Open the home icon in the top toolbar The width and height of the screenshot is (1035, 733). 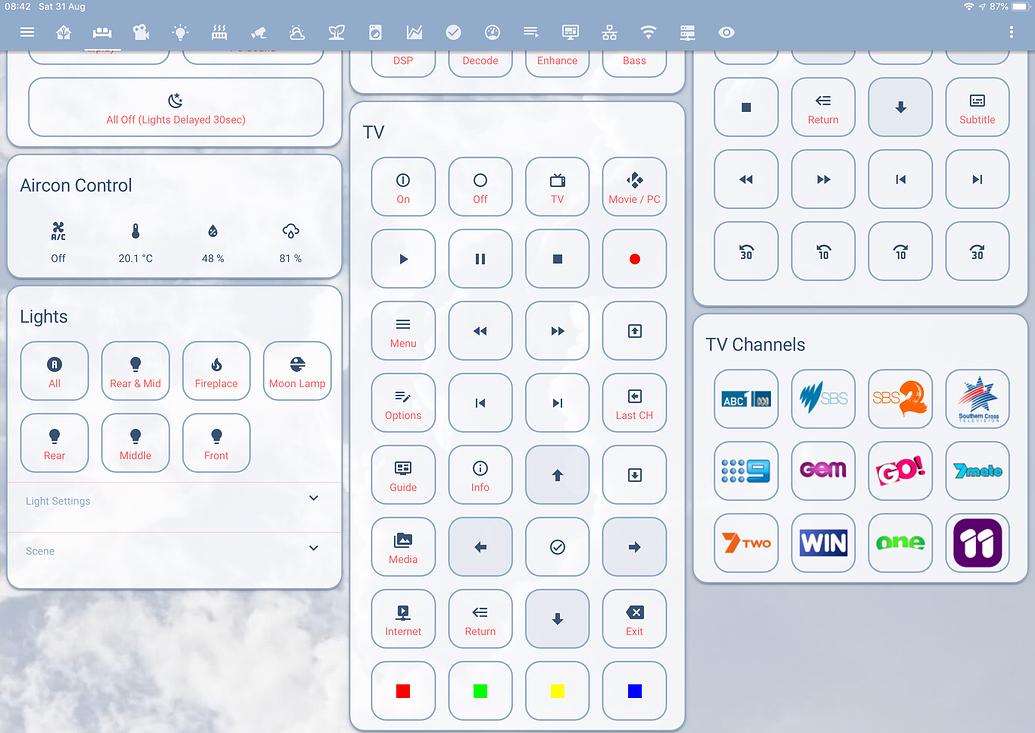click(63, 32)
